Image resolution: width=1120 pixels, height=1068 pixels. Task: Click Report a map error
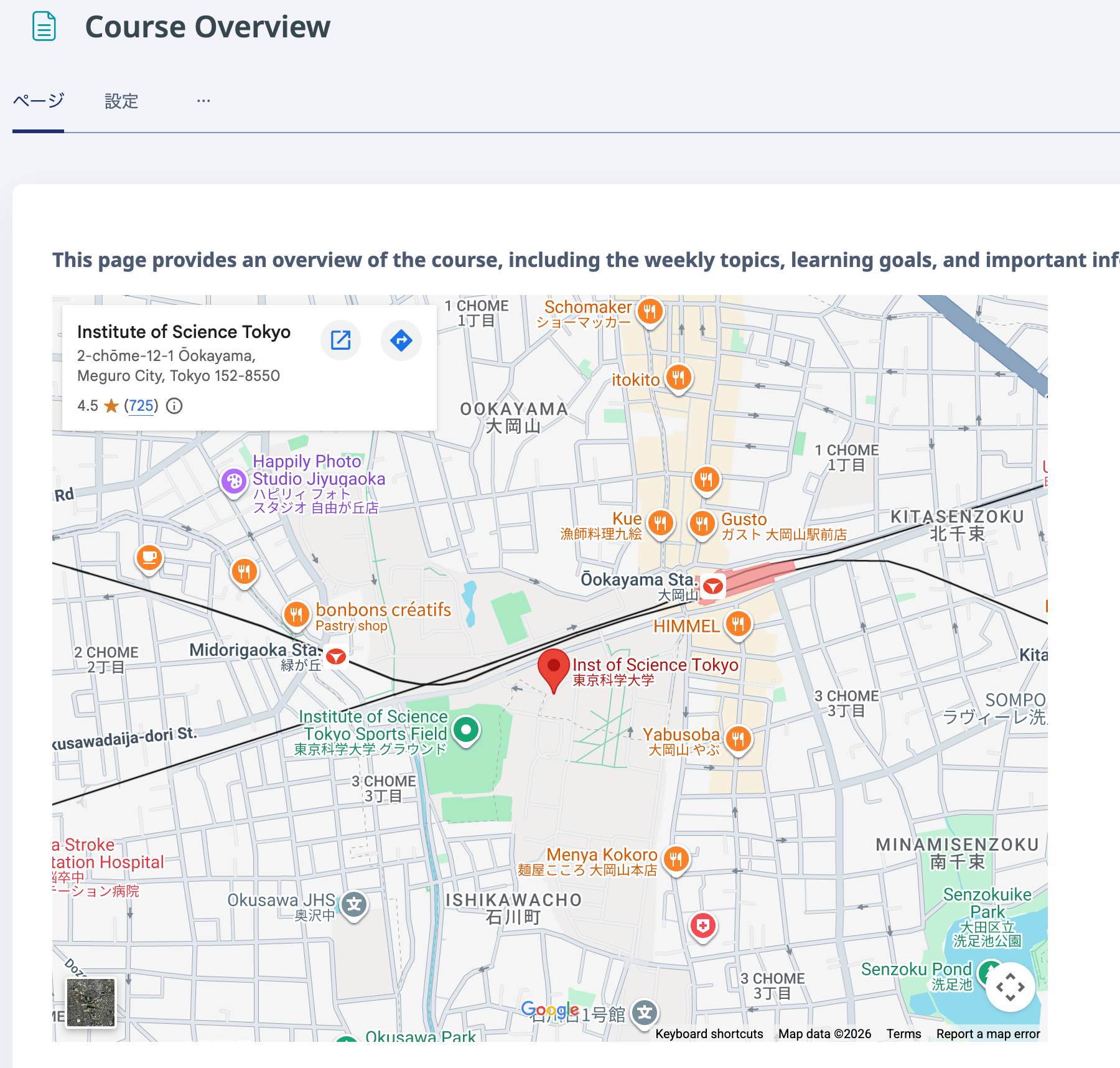988,1034
